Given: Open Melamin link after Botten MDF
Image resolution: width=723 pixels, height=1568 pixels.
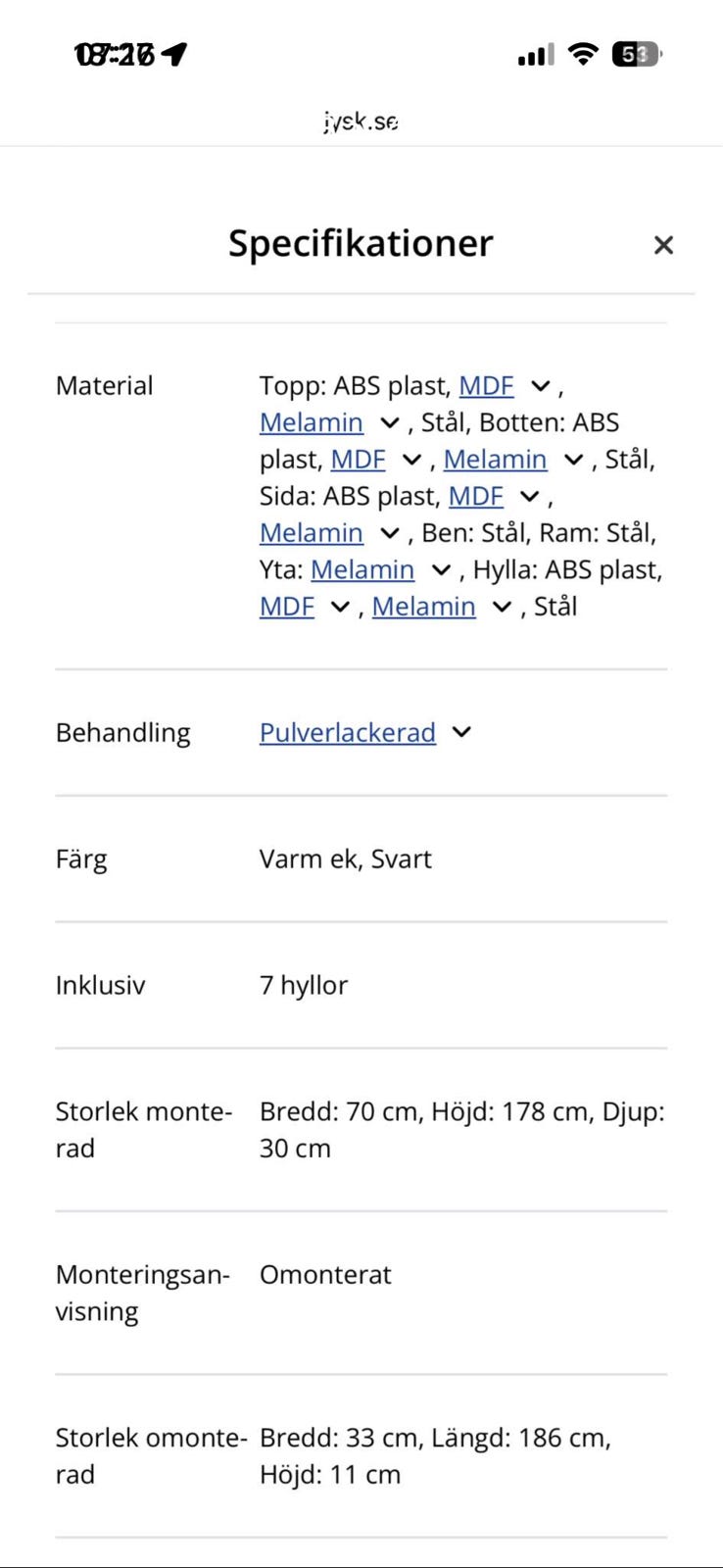Looking at the screenshot, I should pyautogui.click(x=495, y=460).
